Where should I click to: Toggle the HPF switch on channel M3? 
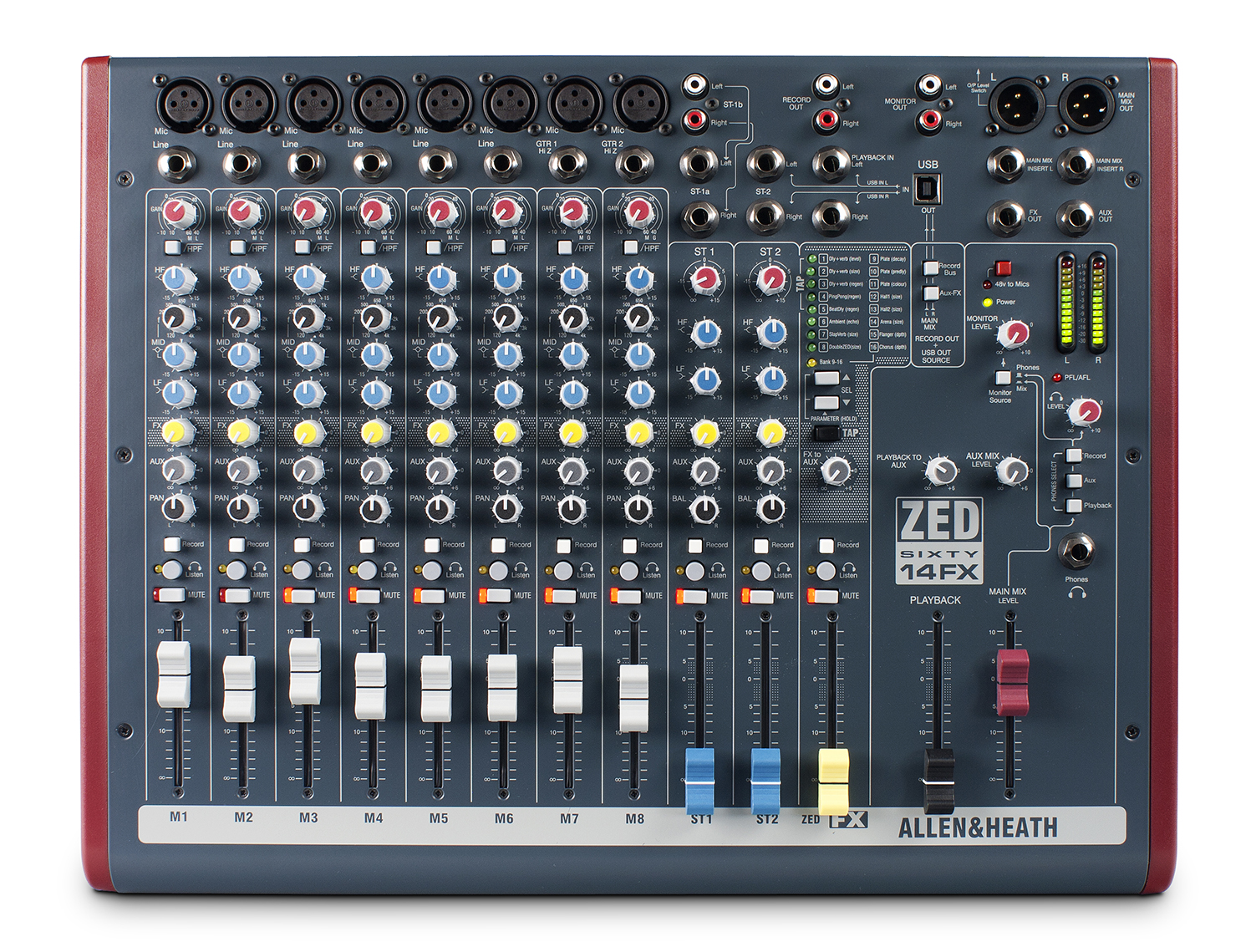pyautogui.click(x=303, y=247)
